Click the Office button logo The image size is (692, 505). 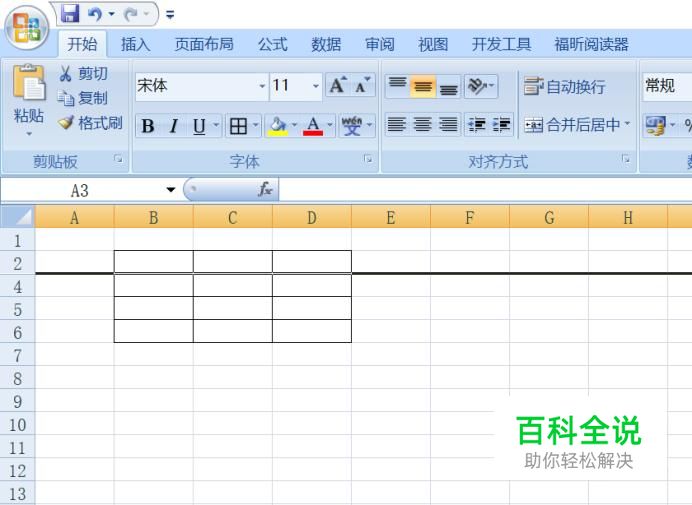26,27
